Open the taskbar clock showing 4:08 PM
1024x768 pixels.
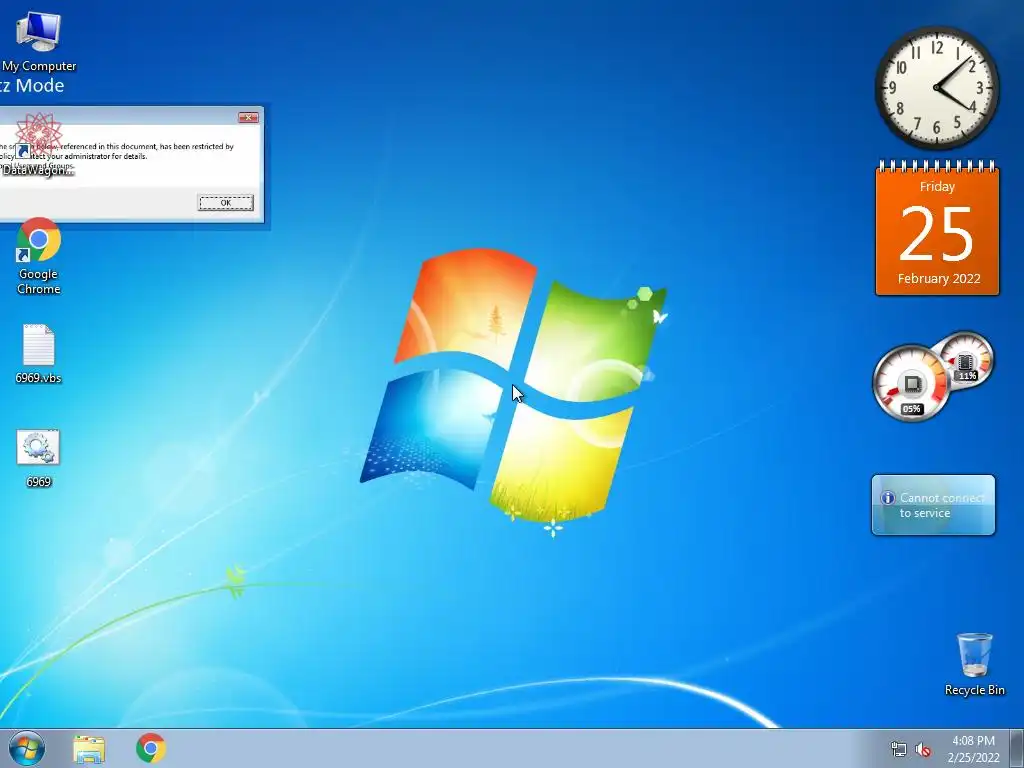click(x=973, y=749)
